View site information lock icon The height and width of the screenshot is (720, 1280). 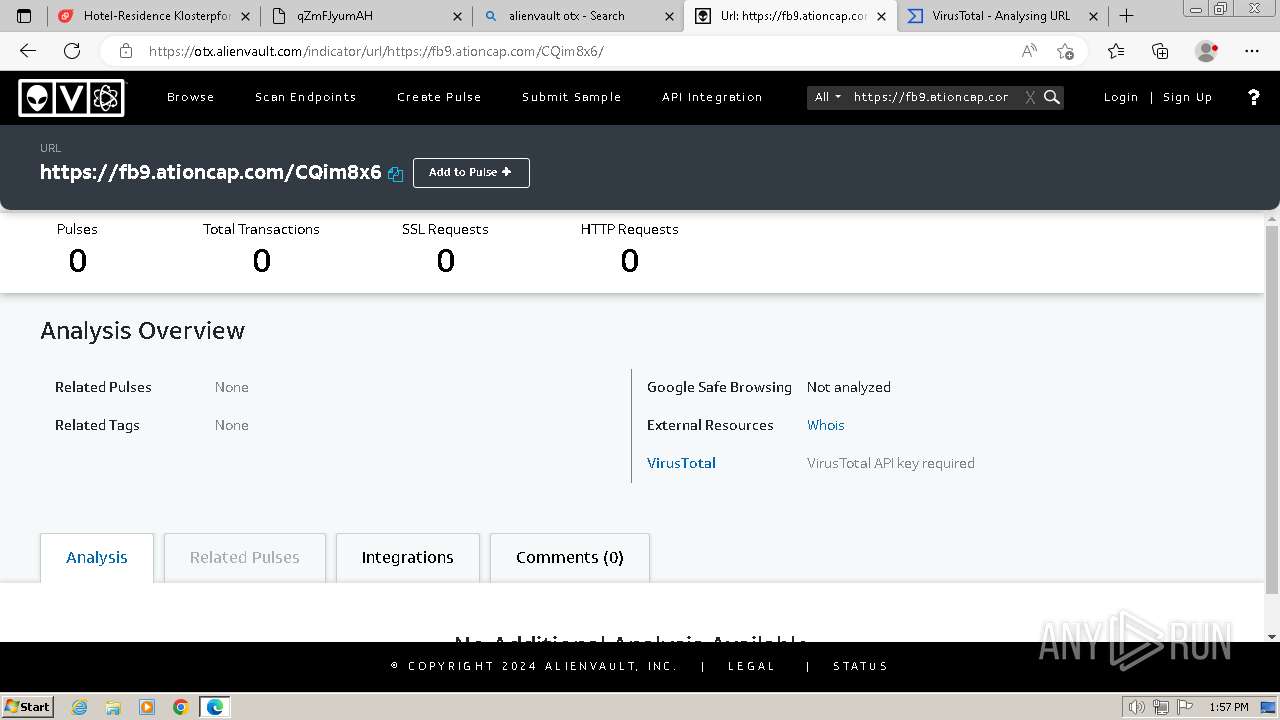[125, 51]
